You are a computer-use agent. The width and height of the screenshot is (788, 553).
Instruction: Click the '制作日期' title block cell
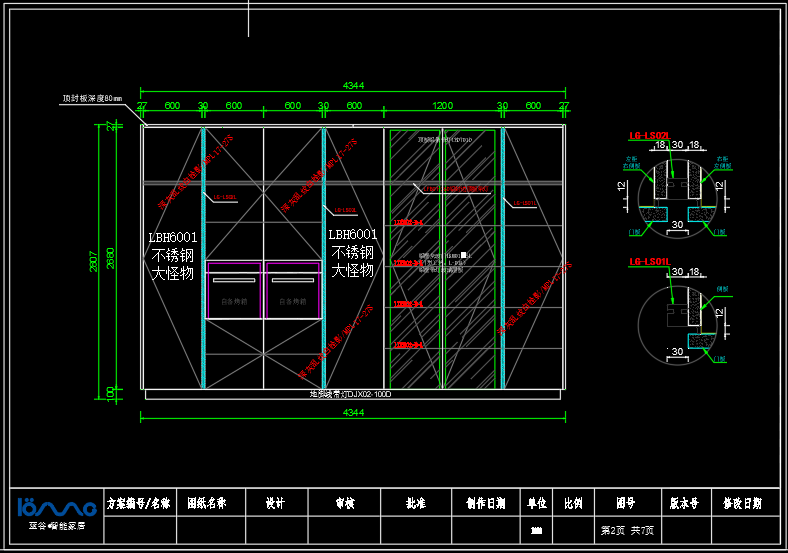click(485, 503)
